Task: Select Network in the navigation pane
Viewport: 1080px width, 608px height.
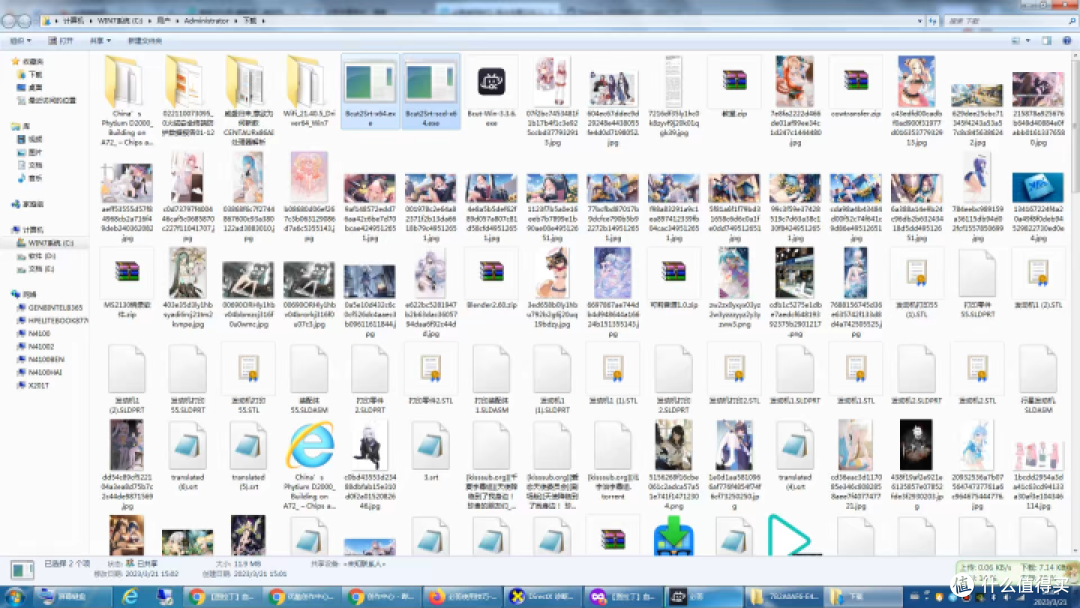Action: [24, 294]
